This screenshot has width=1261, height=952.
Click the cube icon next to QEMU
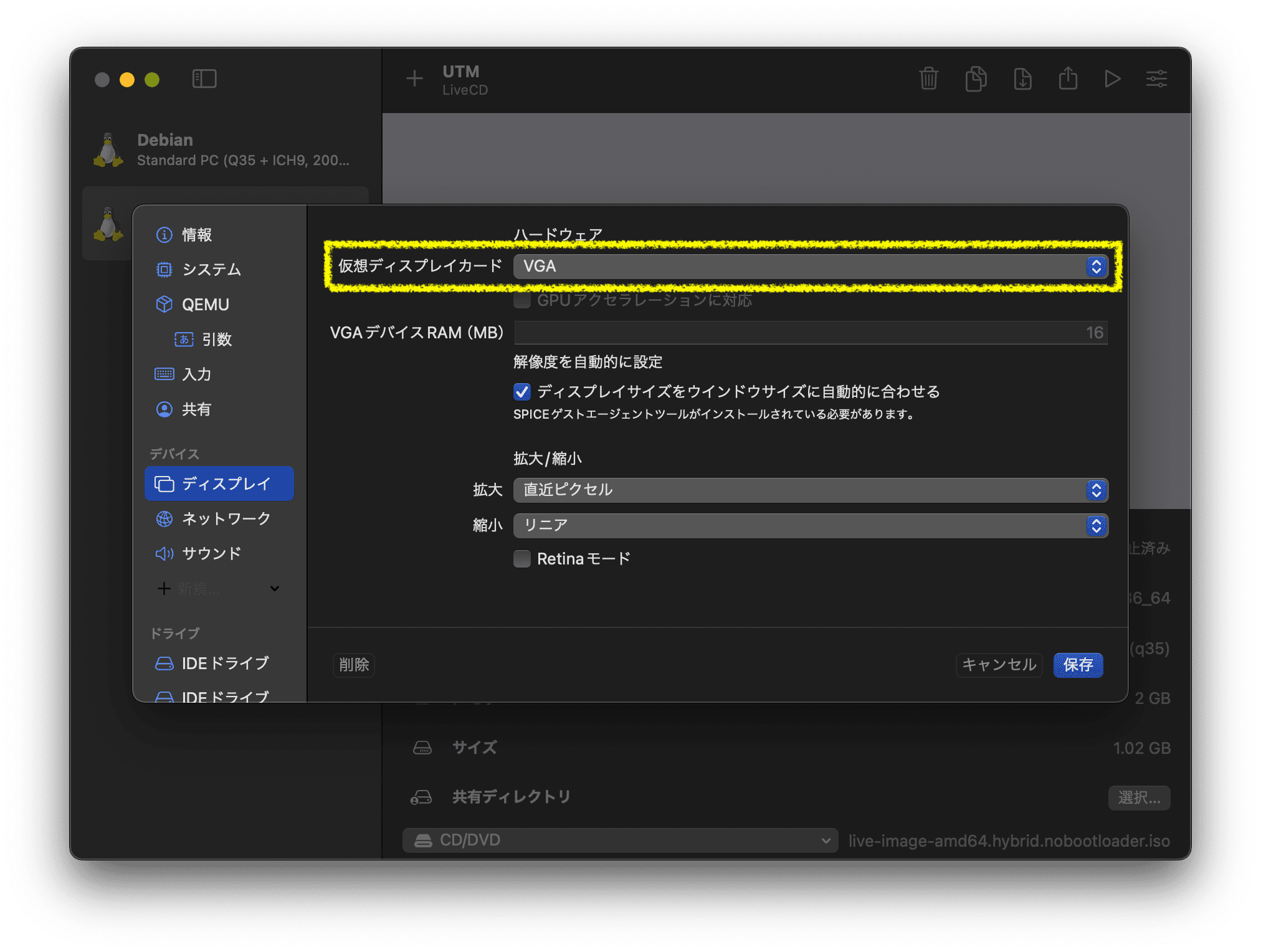click(x=164, y=304)
